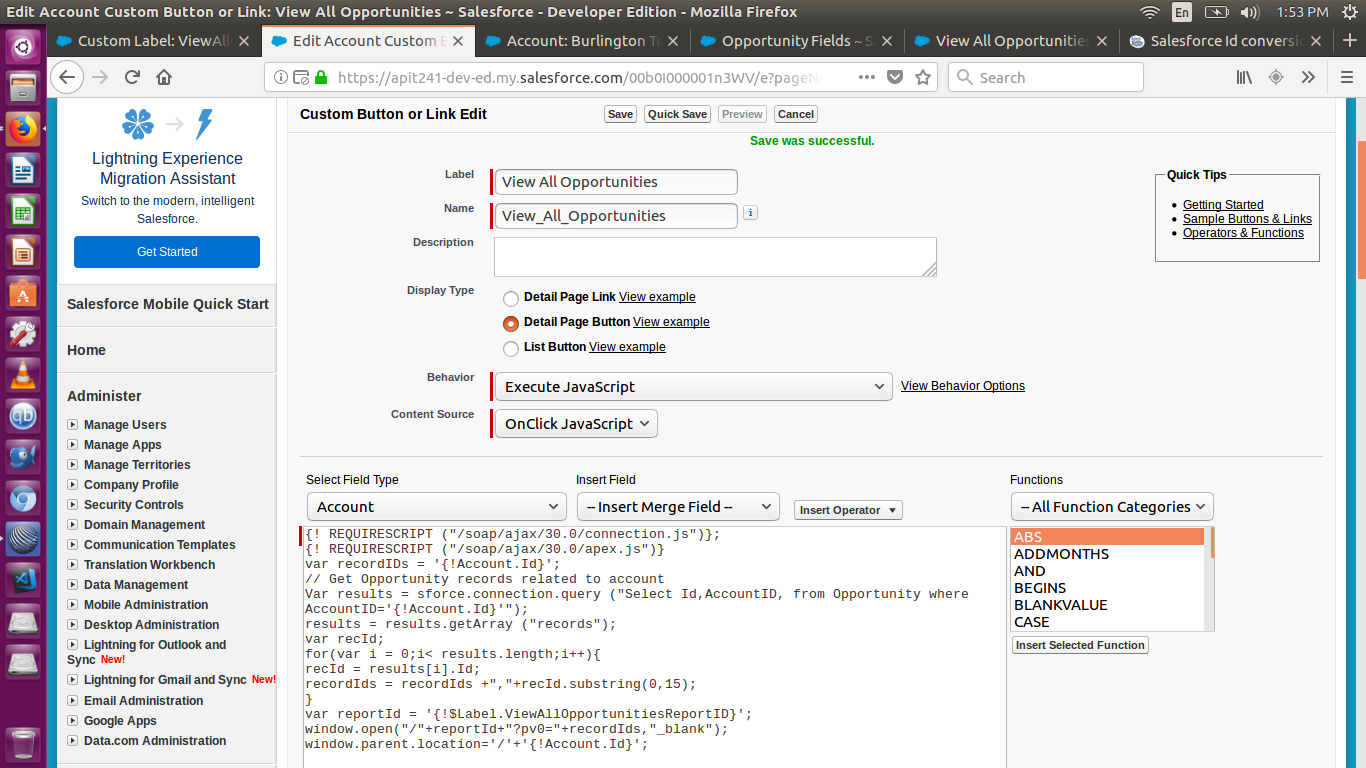Select BLANKVALUE function in list
1366x768 pixels.
point(1108,605)
